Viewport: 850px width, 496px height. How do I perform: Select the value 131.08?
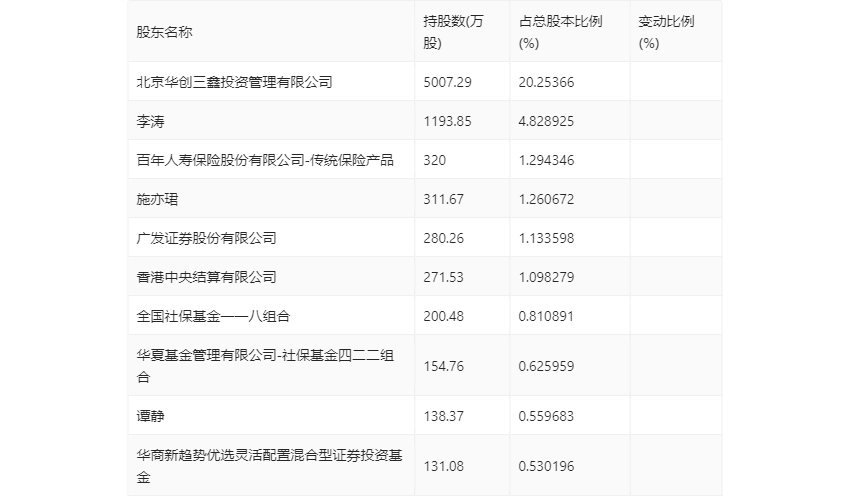443,466
